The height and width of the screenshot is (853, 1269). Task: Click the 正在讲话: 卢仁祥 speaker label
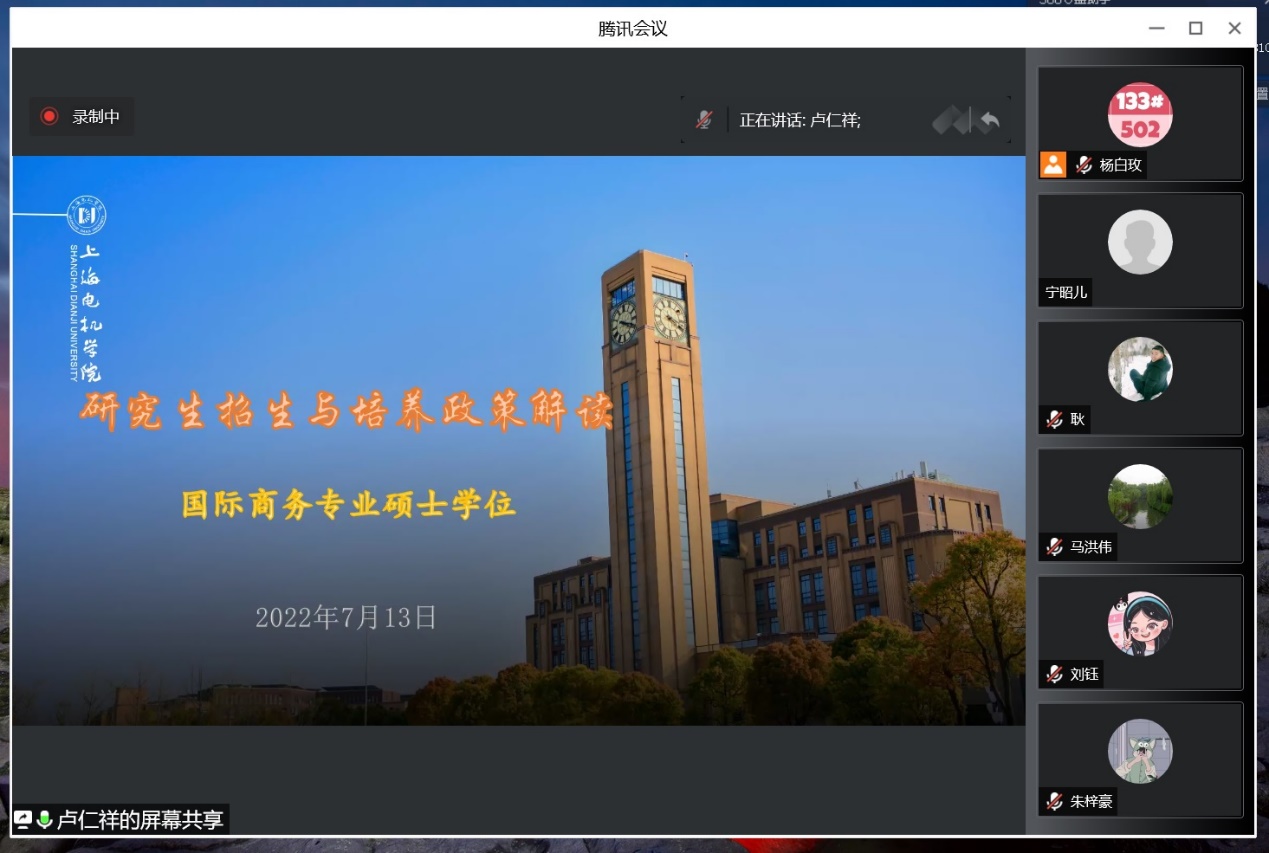[799, 120]
